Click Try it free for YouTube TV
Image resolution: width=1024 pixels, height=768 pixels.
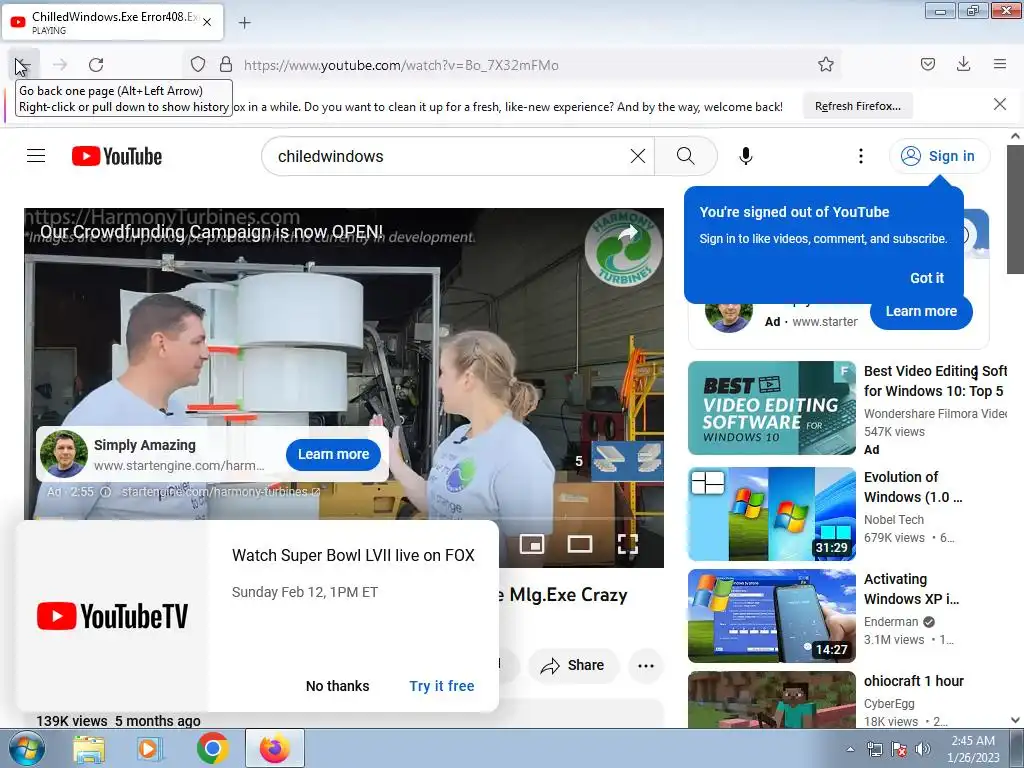pyautogui.click(x=442, y=686)
